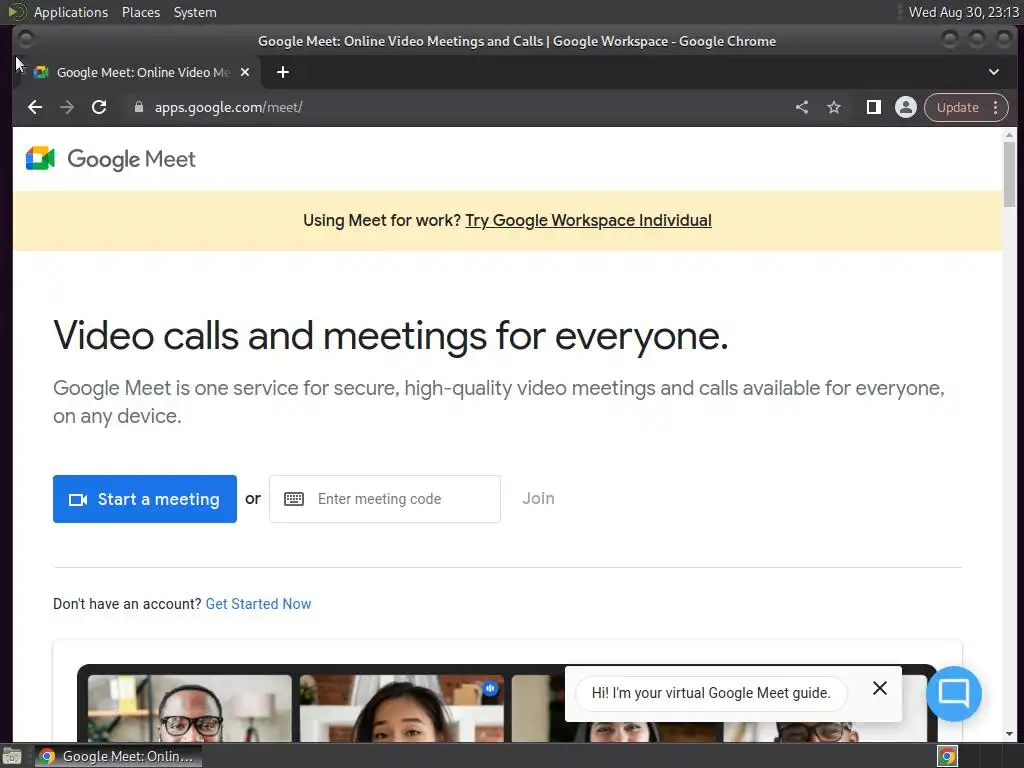Click the Enter meeting code field
The width and height of the screenshot is (1024, 768).
(385, 499)
